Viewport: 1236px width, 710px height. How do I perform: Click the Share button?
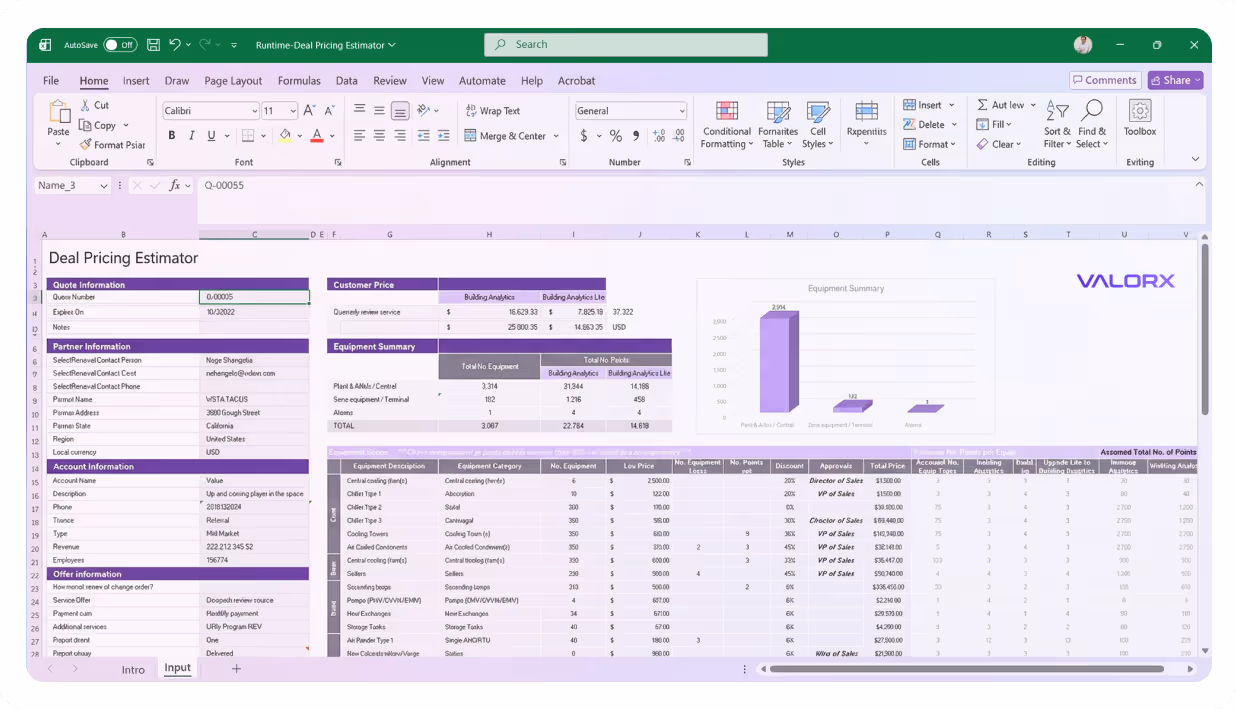(x=1174, y=80)
